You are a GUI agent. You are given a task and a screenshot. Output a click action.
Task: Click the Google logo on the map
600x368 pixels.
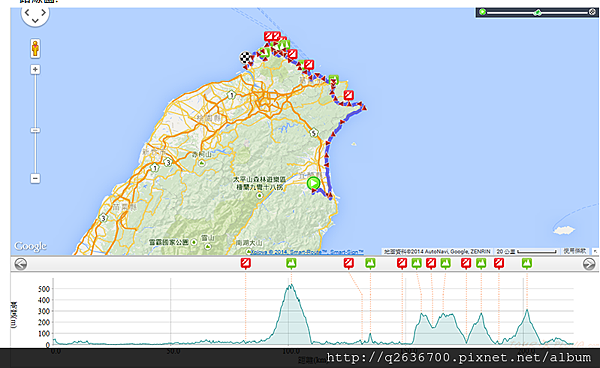(31, 246)
